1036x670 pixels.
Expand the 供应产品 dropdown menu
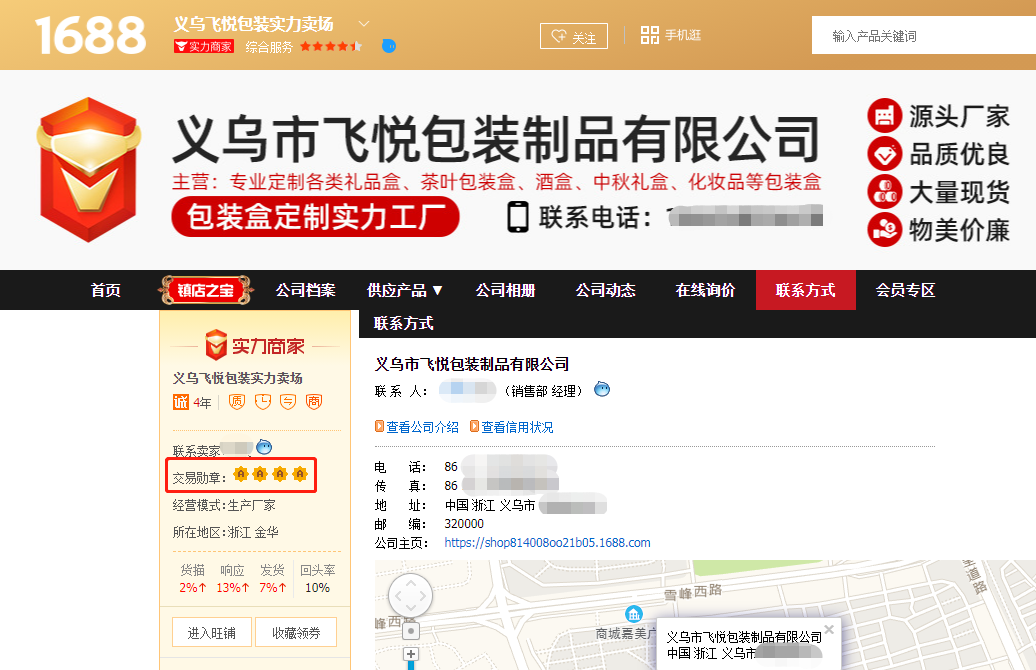point(404,290)
